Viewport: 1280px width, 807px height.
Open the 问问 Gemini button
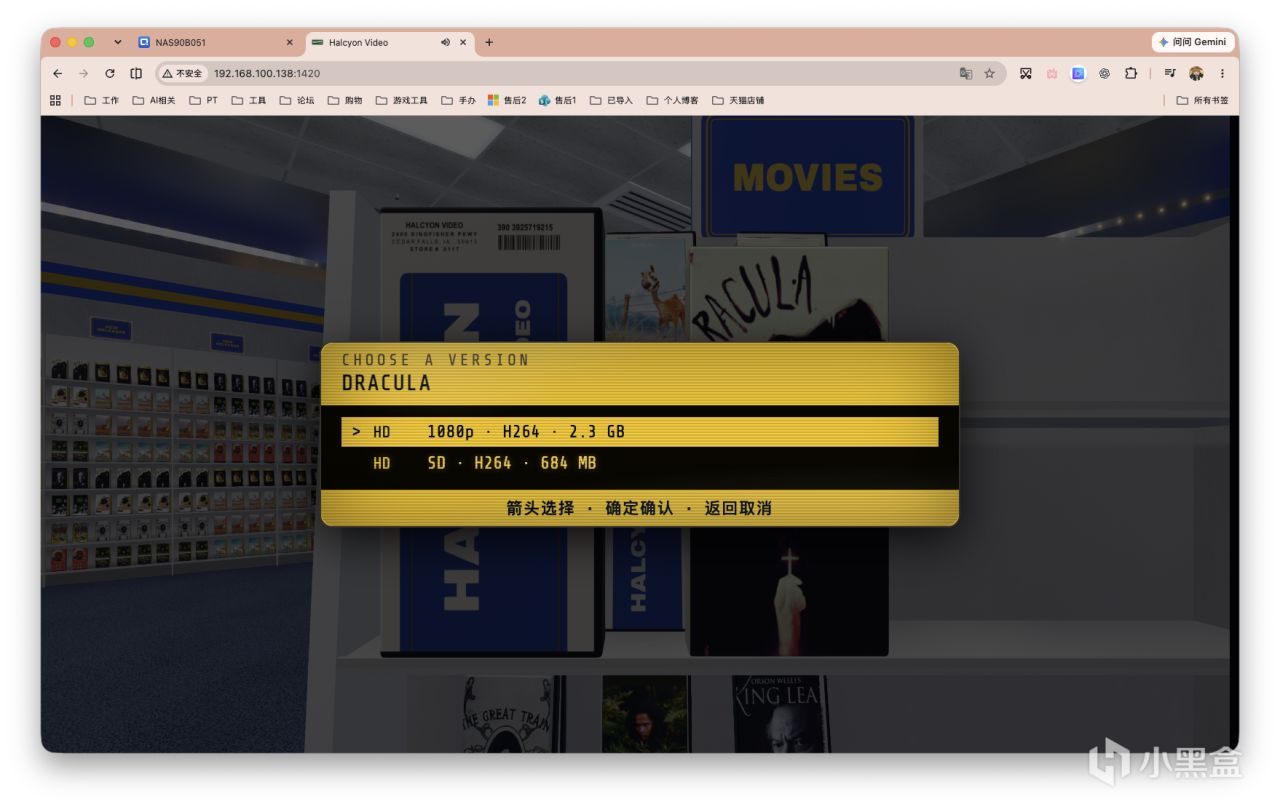(1193, 42)
